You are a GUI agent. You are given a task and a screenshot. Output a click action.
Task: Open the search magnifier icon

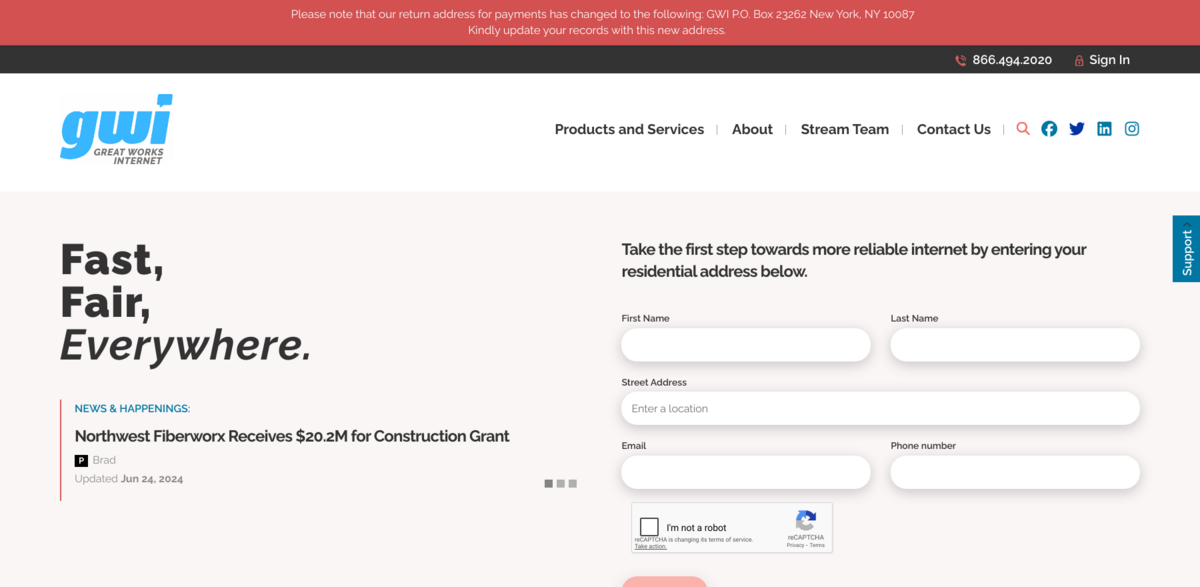1023,129
